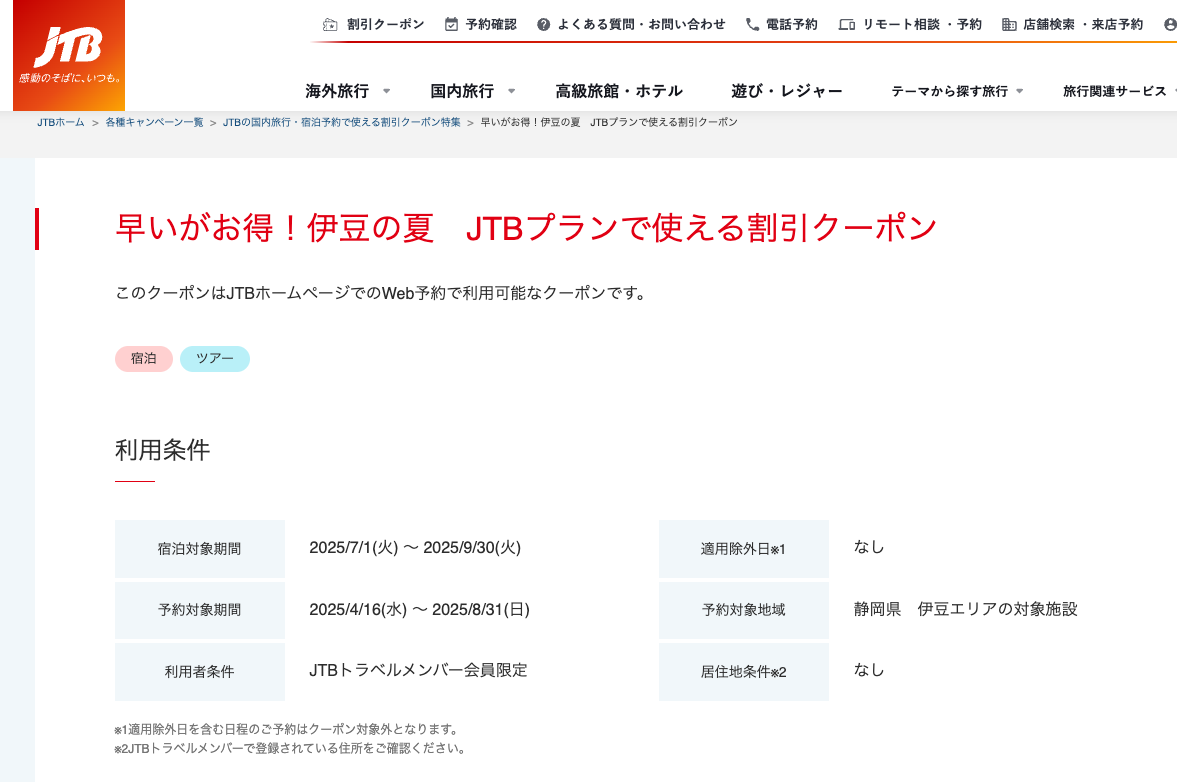Open the 予約確認 link
Viewport: 1177px width, 782px height.
491,25
